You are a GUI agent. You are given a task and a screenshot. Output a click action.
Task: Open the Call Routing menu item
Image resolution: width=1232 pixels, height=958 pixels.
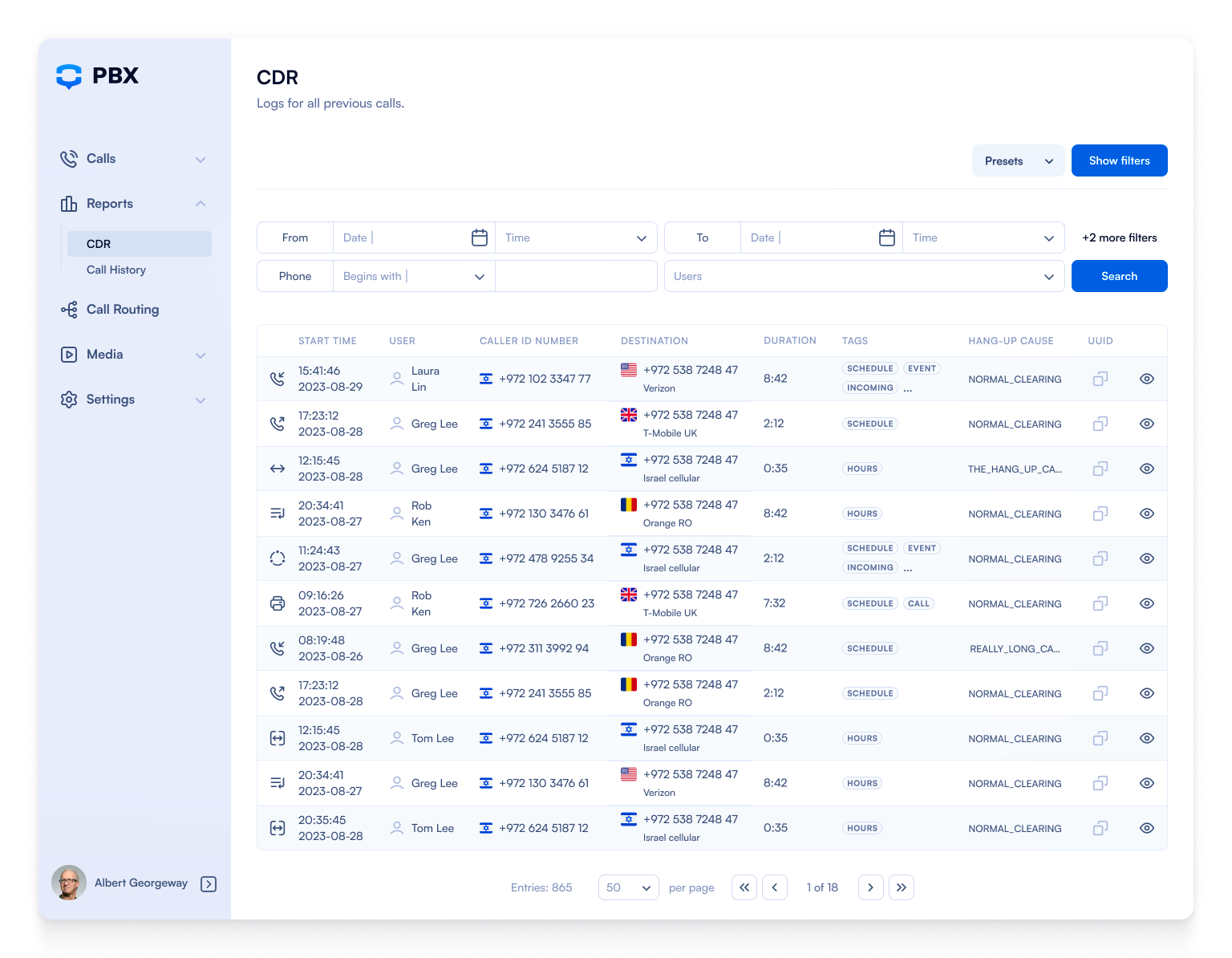[x=123, y=310]
